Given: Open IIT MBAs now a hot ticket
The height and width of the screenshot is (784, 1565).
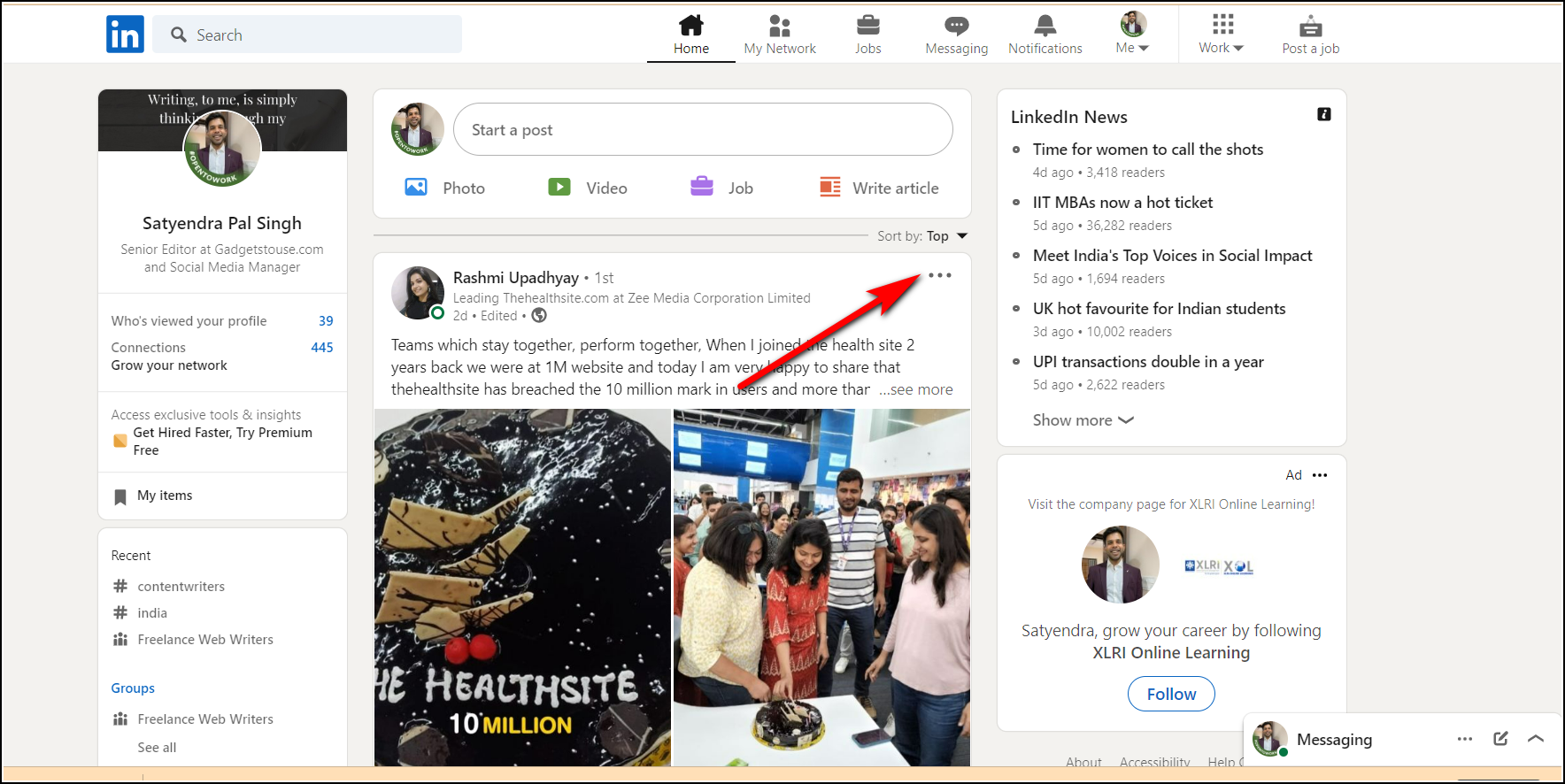Looking at the screenshot, I should pyautogui.click(x=1122, y=203).
